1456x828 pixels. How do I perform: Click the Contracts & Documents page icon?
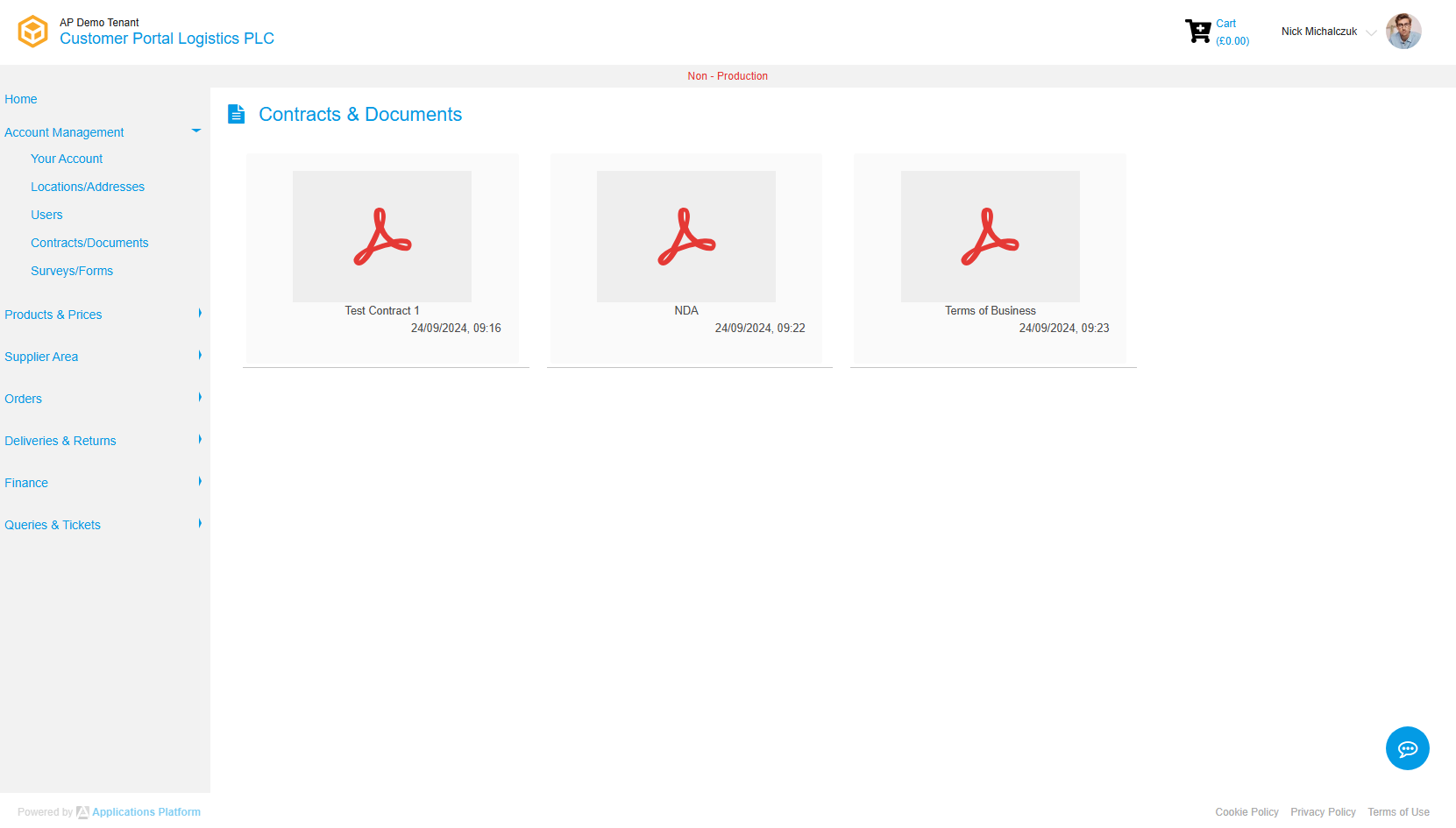237,114
